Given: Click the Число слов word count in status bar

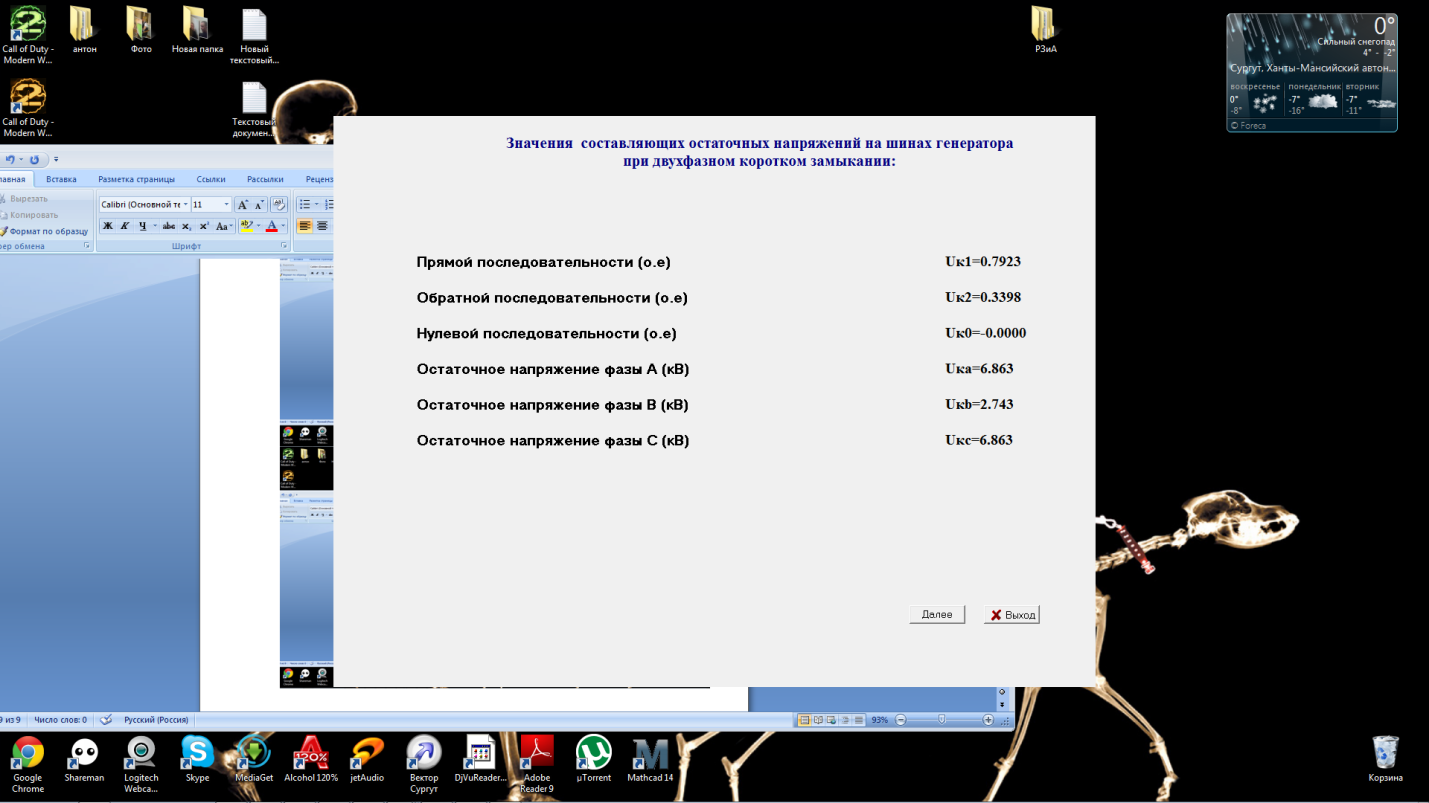Looking at the screenshot, I should pos(60,720).
